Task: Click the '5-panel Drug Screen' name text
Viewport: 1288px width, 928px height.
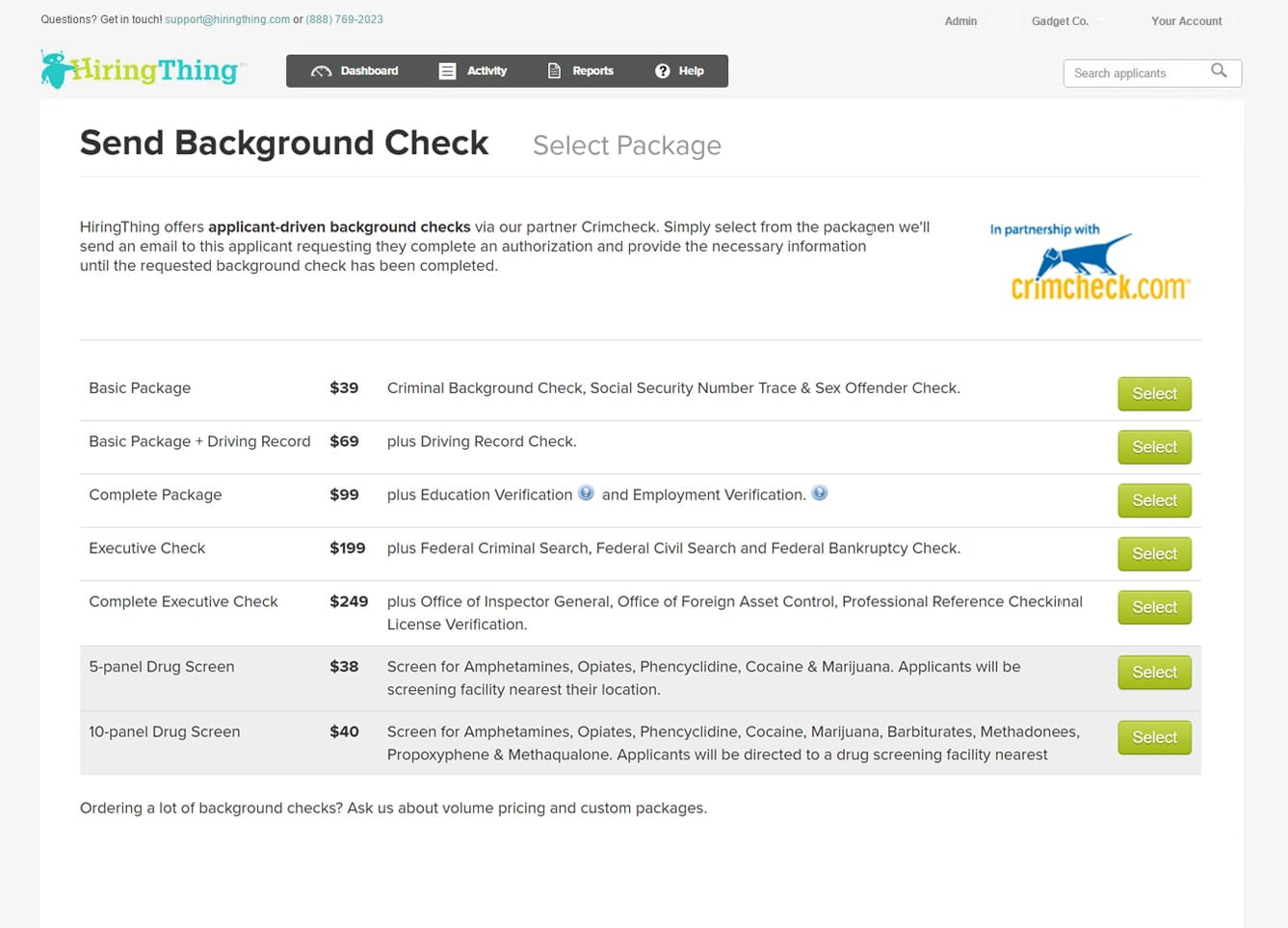Action: 161,667
